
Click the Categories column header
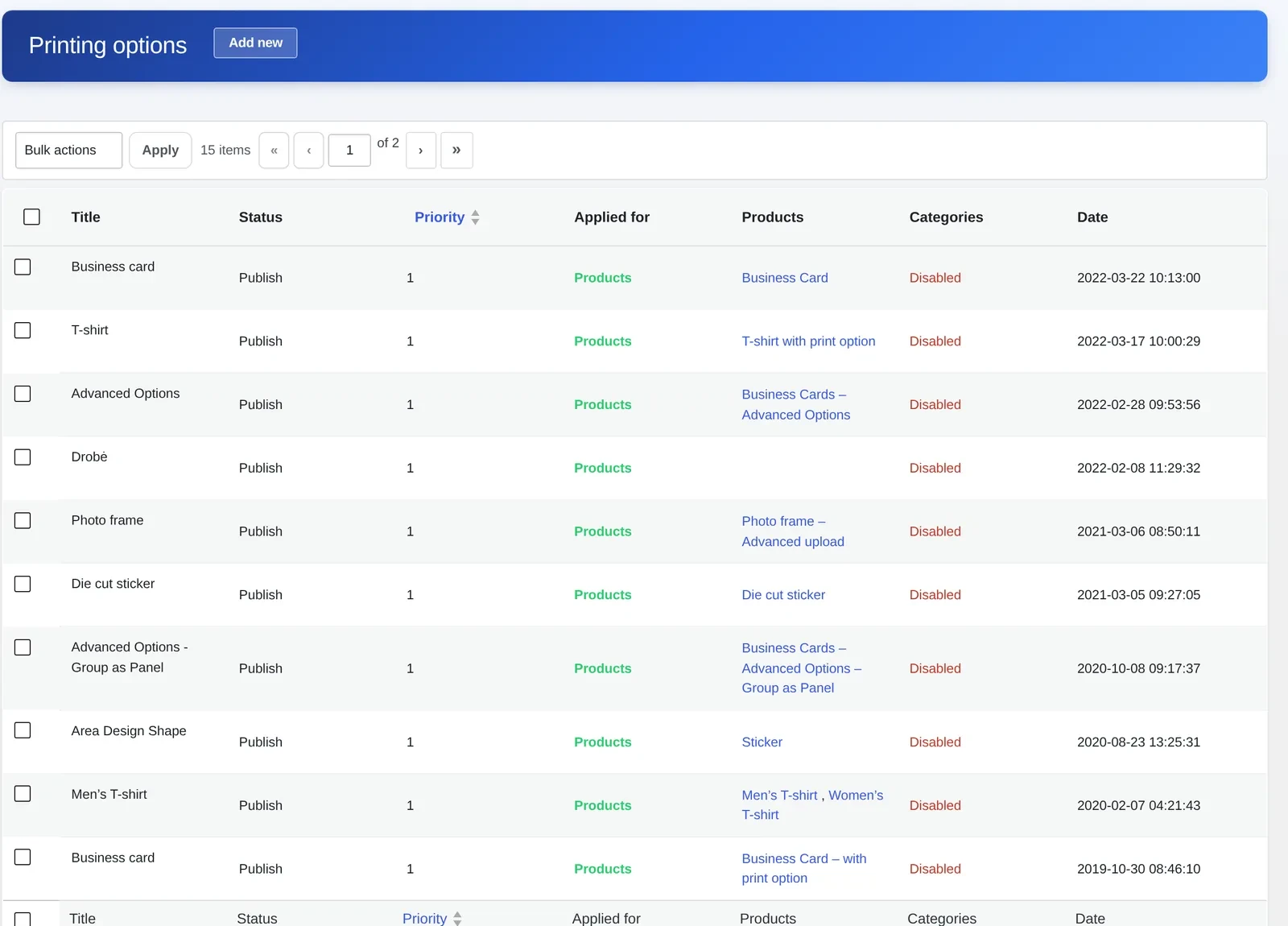pos(946,217)
